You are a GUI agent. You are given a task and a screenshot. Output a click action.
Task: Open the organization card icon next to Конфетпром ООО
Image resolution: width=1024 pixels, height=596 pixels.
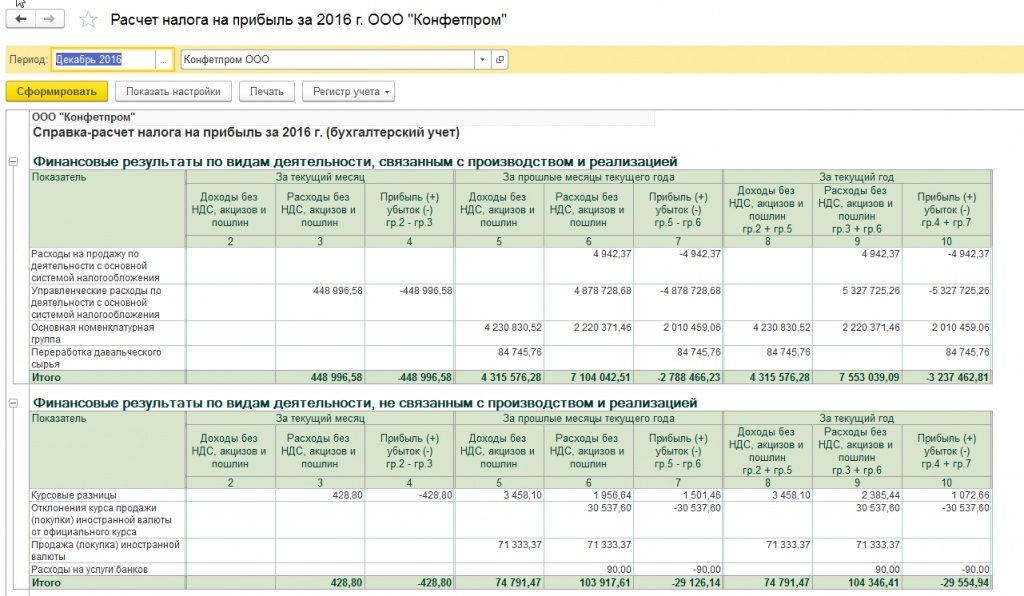[500, 59]
